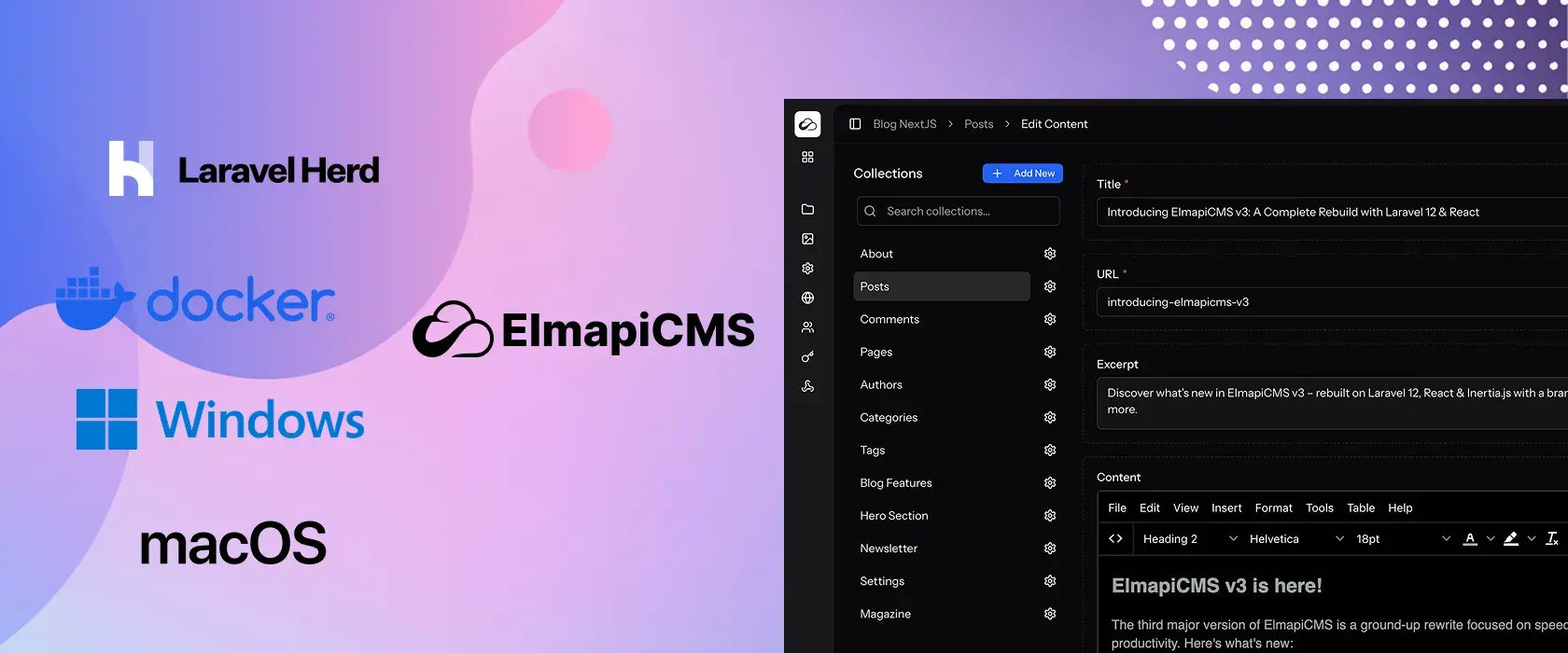Open source code view in the editor
1568x653 pixels.
pos(1115,538)
